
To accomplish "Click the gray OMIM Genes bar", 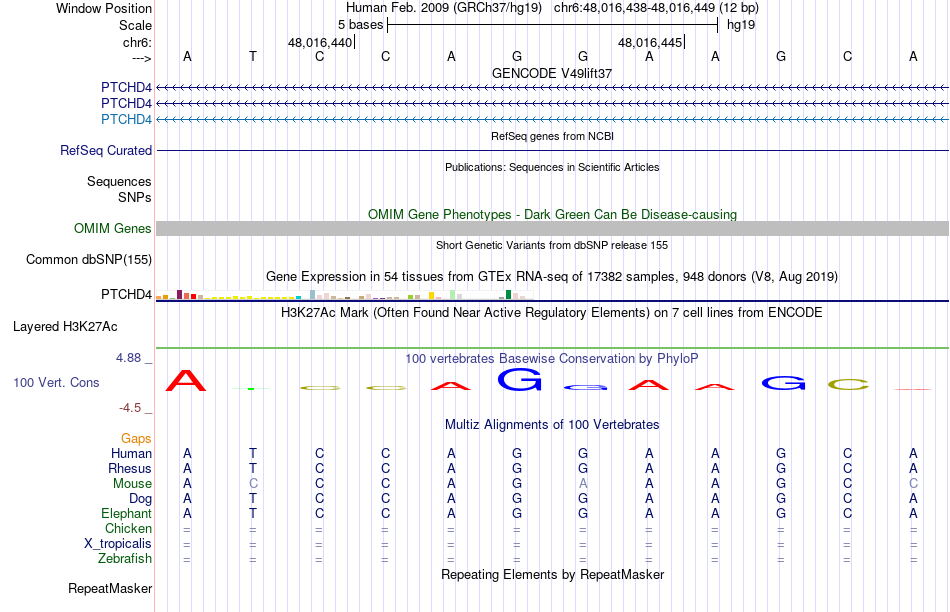I will coord(552,228).
